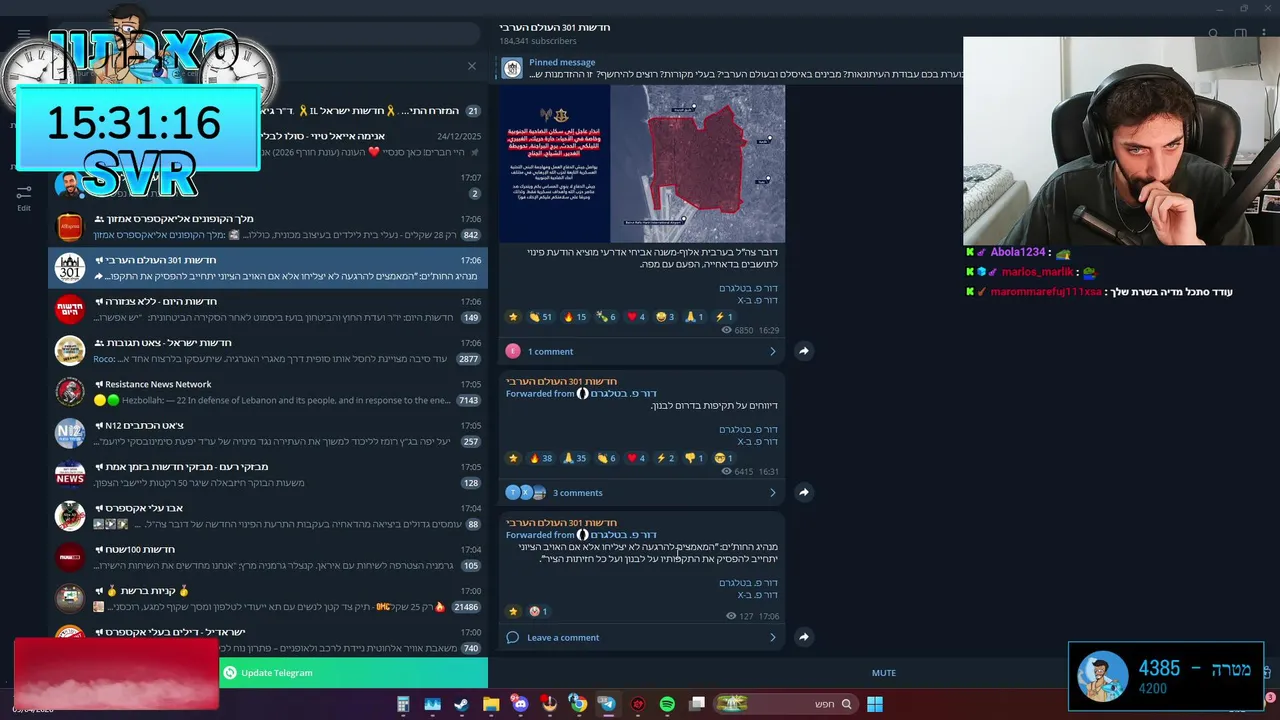
Task: Open chat חדשות היום - ללא צנזורה
Action: (x=268, y=309)
